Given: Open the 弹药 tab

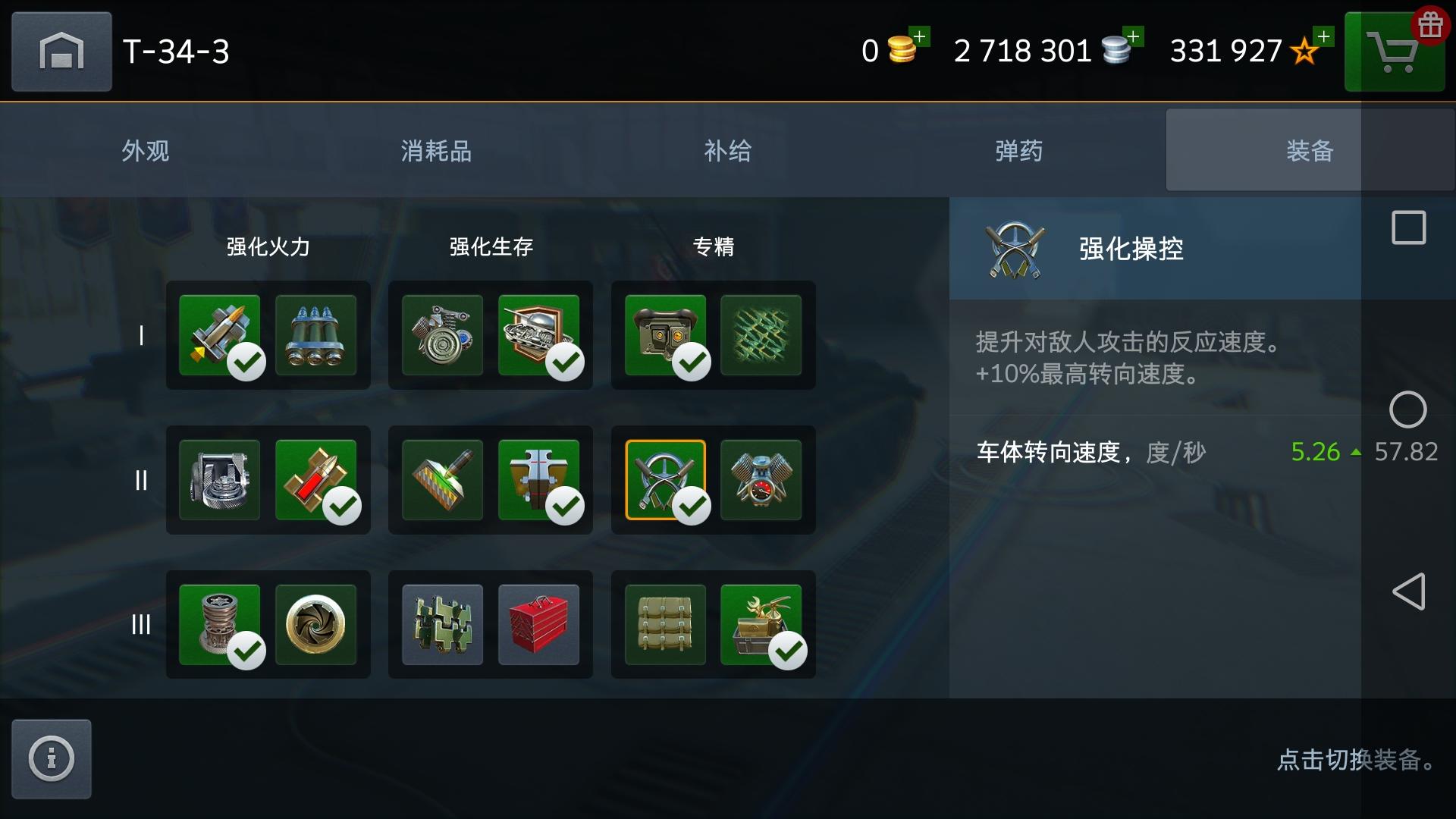Looking at the screenshot, I should [1018, 150].
